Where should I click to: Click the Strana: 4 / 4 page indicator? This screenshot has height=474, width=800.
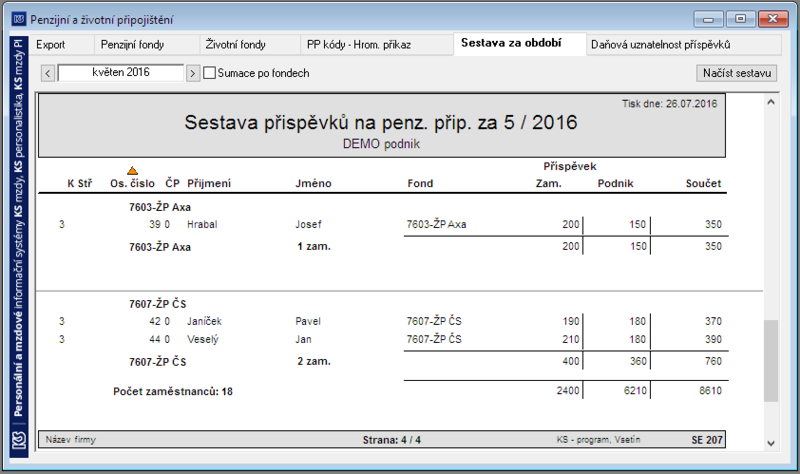392,440
